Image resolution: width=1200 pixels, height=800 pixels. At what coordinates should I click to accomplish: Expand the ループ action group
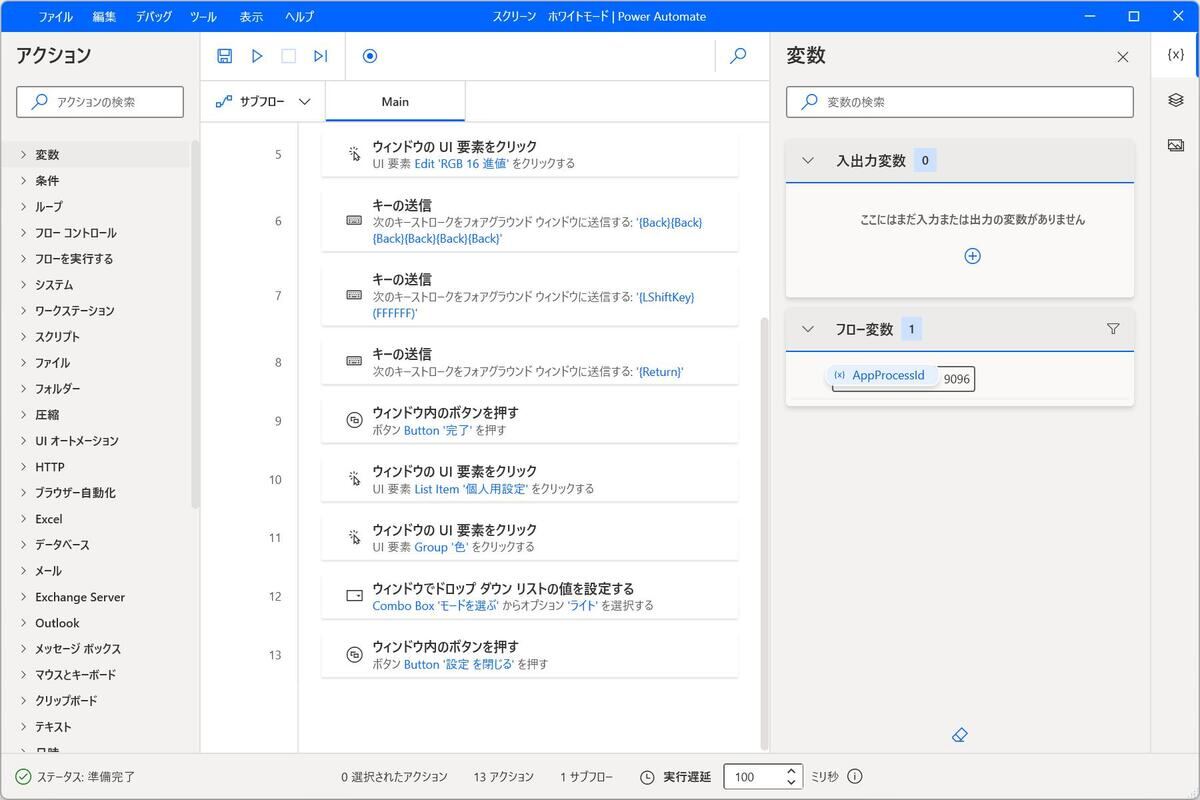[23, 207]
